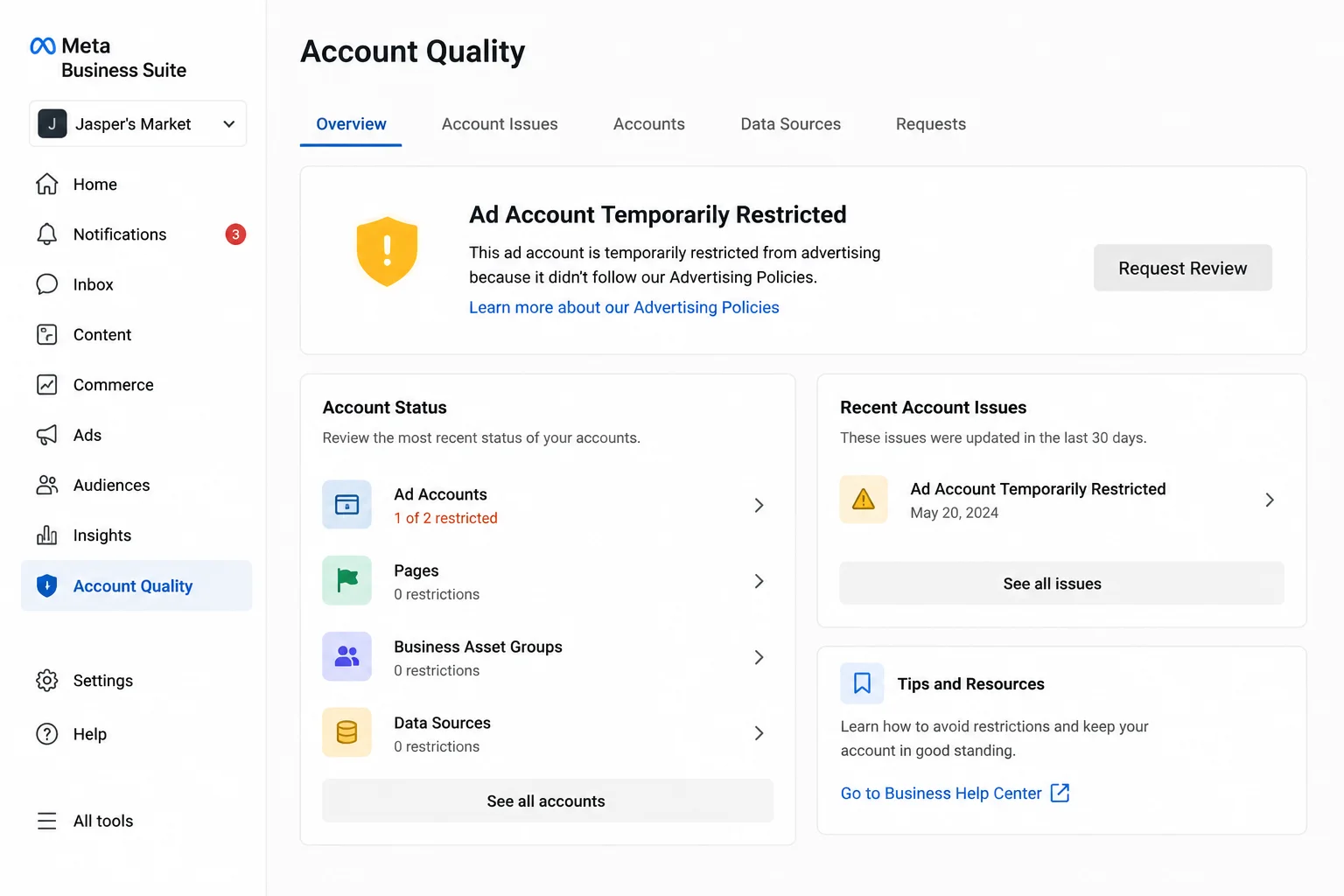Click the red 3 notifications badge
1344x896 pixels.
click(x=235, y=234)
